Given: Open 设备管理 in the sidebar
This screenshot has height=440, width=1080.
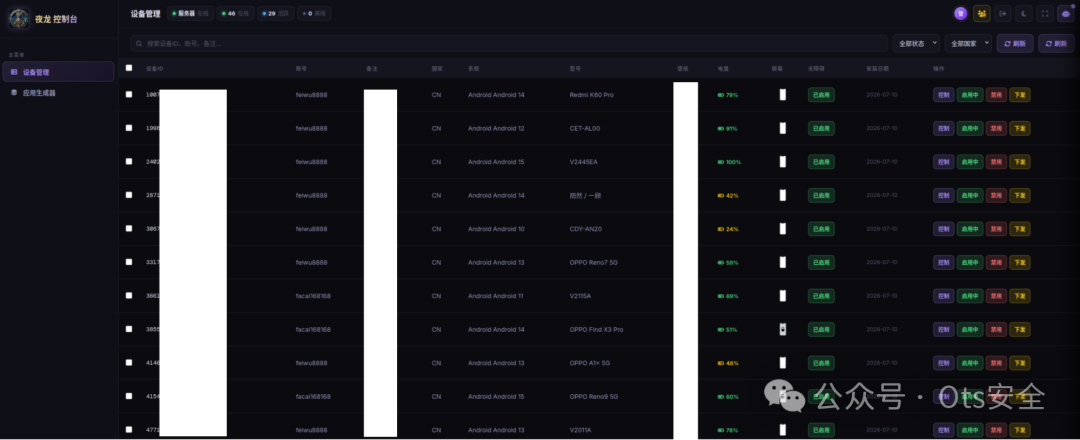Looking at the screenshot, I should click(59, 72).
